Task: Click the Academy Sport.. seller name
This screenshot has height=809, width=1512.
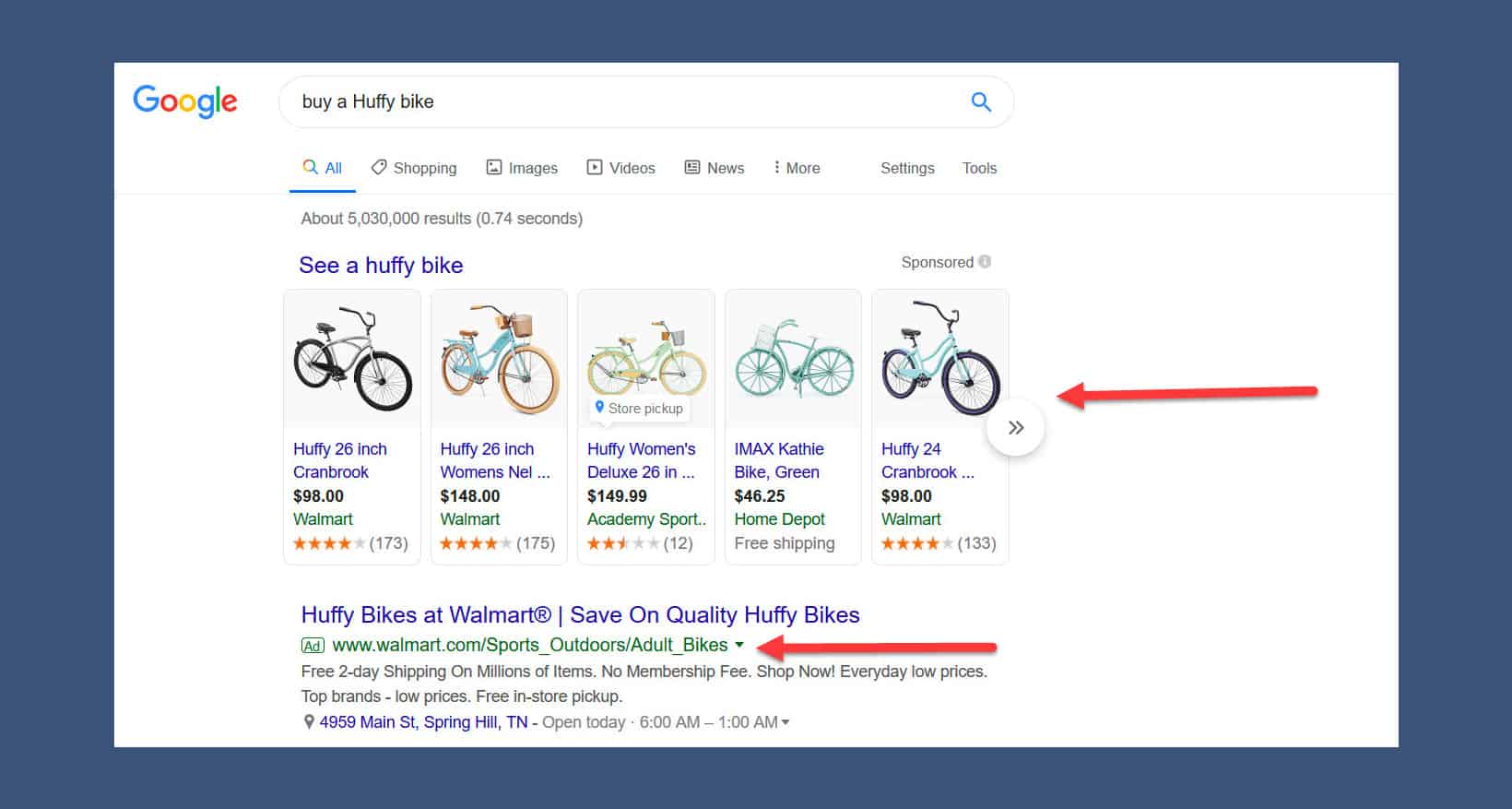Action: pos(646,519)
